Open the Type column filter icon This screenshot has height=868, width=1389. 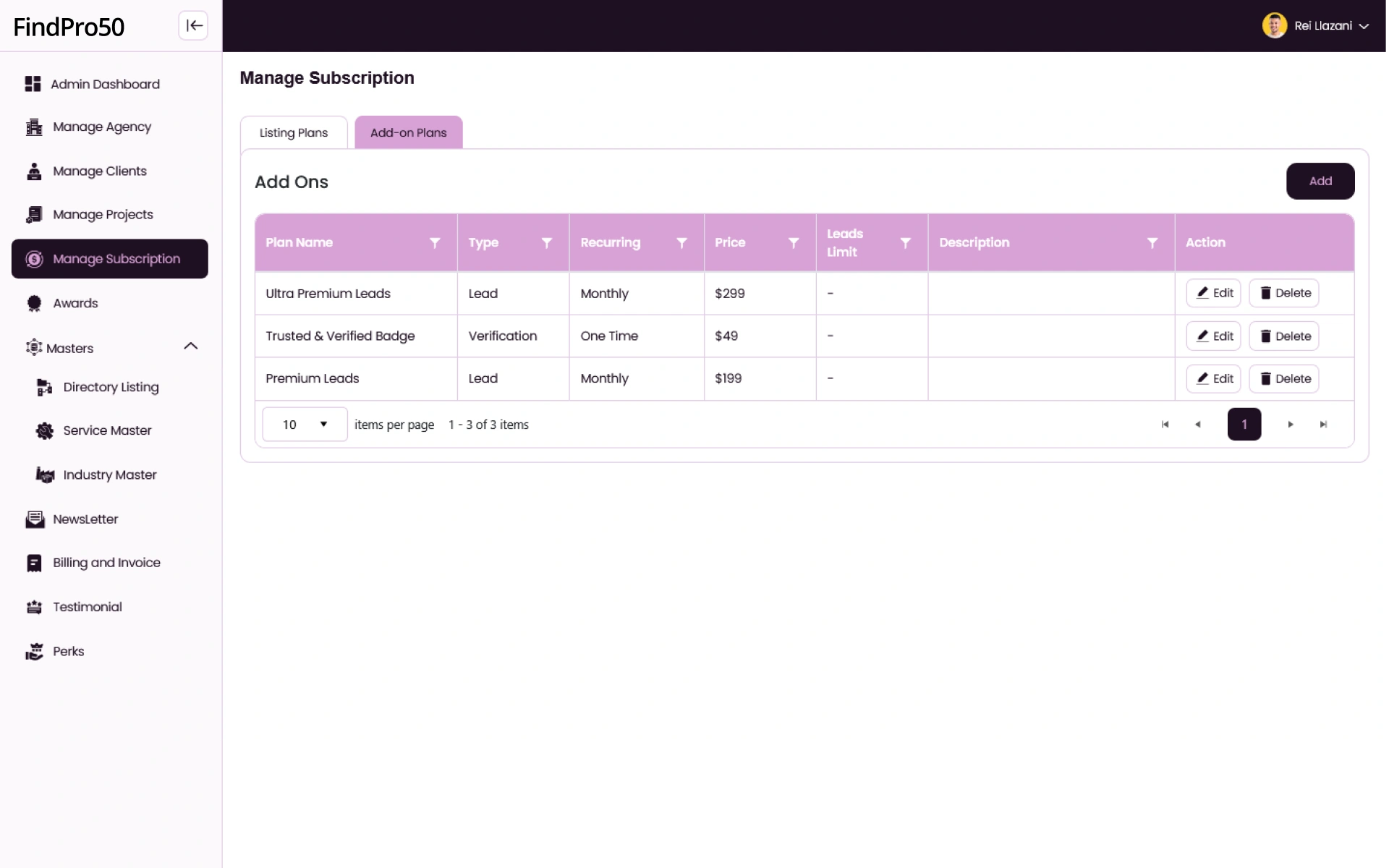coord(547,243)
